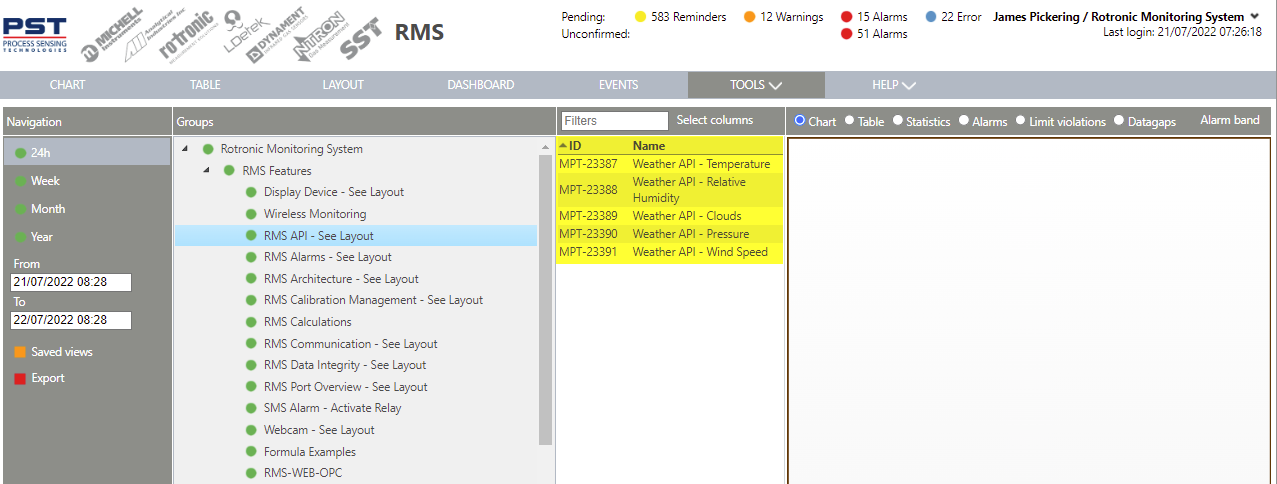Select the Weather API - Temperature row
1277x484 pixels.
pyautogui.click(x=670, y=164)
